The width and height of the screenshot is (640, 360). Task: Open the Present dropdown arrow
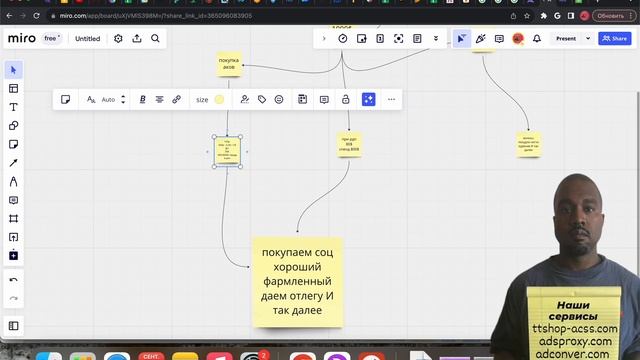click(x=588, y=39)
